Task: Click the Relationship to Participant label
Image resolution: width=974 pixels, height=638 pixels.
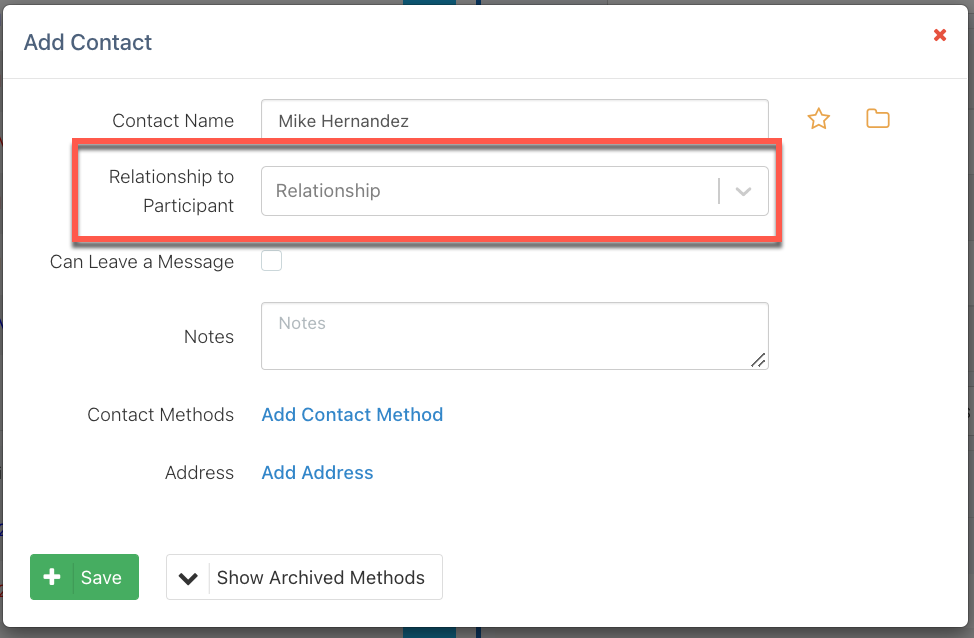Action: (171, 191)
